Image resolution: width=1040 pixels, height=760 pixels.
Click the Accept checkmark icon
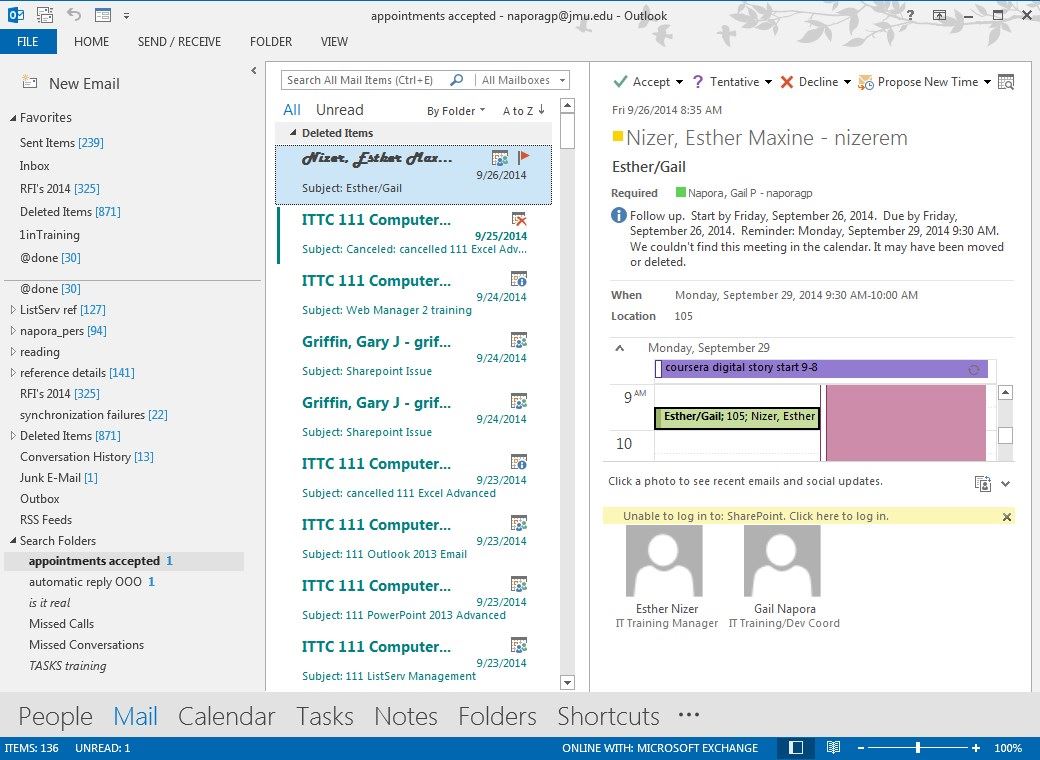(x=620, y=82)
